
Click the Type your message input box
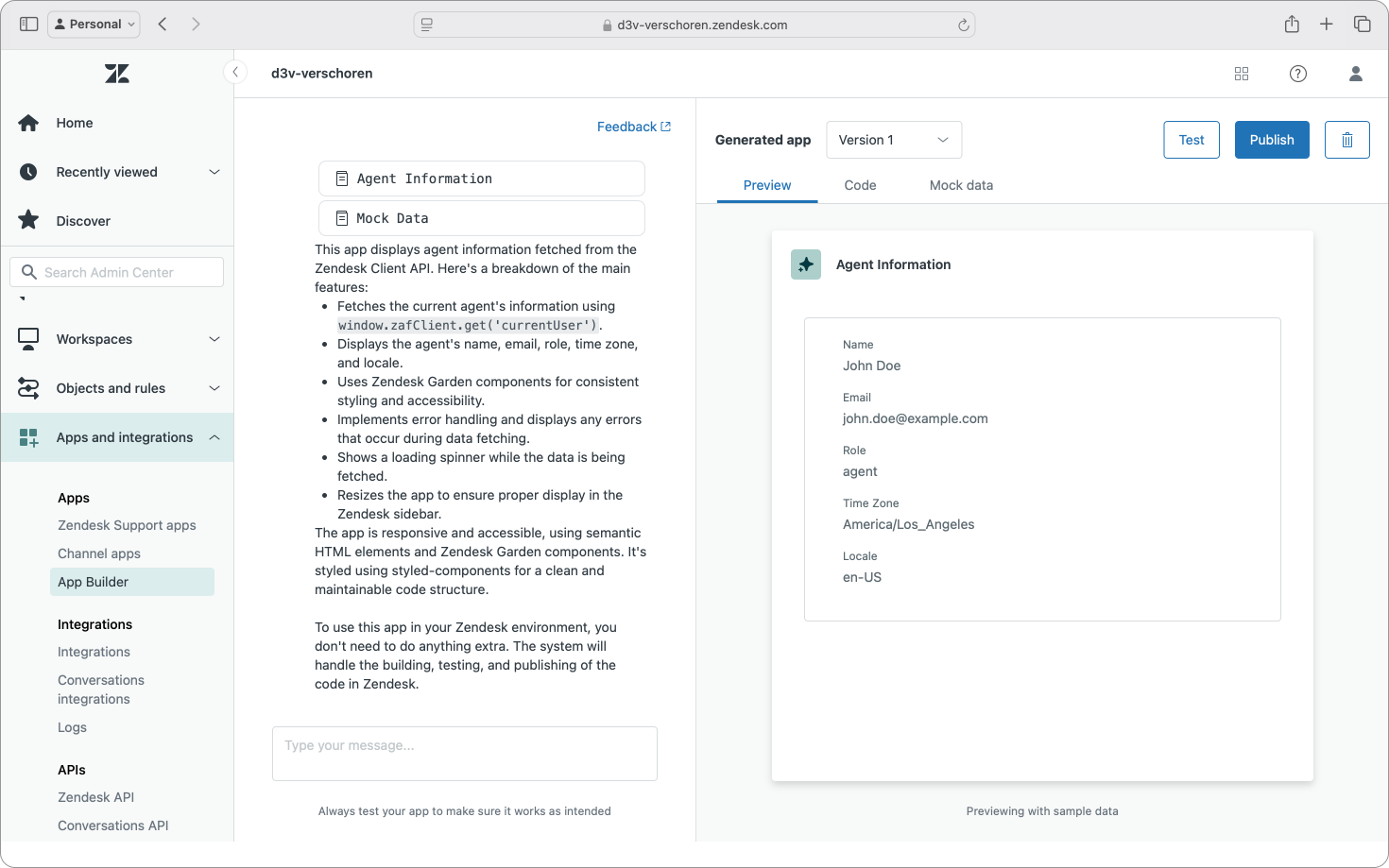(x=465, y=754)
